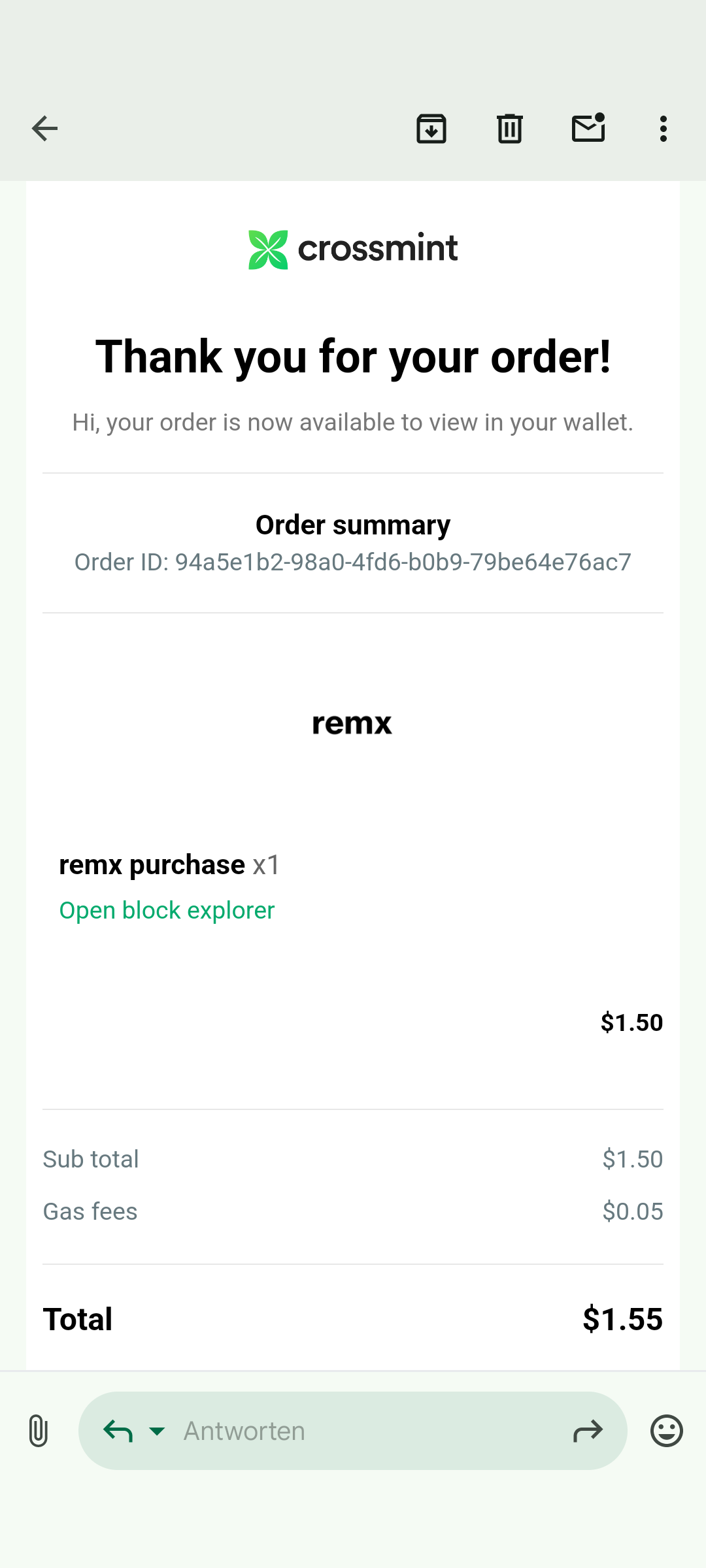Expand the reply type dropdown arrow
706x1568 pixels.
pos(157,1431)
